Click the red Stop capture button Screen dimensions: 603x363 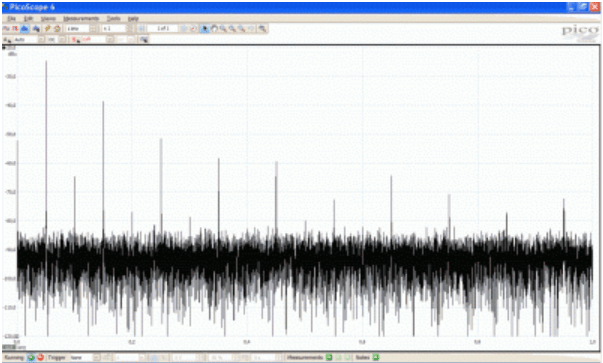pos(40,358)
